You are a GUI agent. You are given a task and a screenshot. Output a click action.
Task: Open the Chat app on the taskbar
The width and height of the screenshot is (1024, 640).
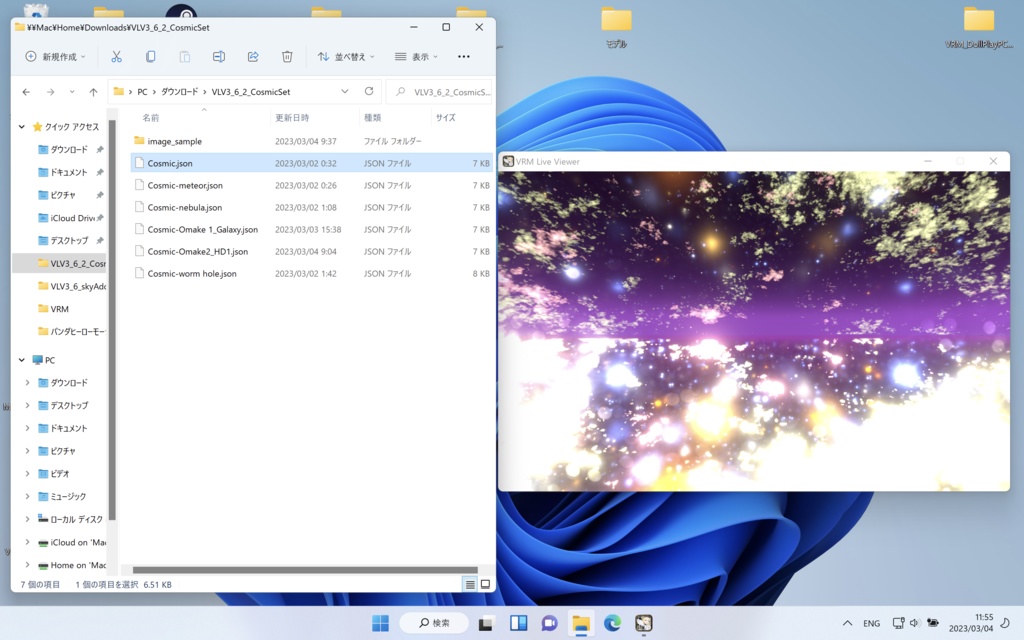click(x=549, y=623)
